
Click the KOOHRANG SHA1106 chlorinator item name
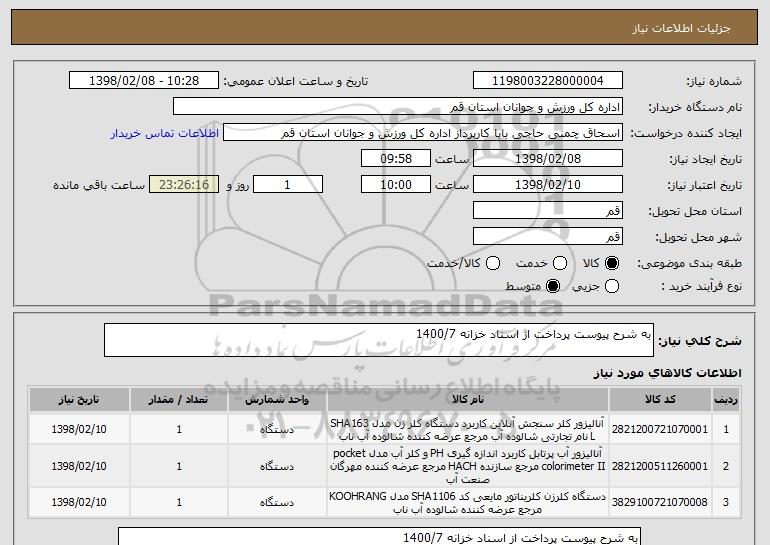[468, 502]
